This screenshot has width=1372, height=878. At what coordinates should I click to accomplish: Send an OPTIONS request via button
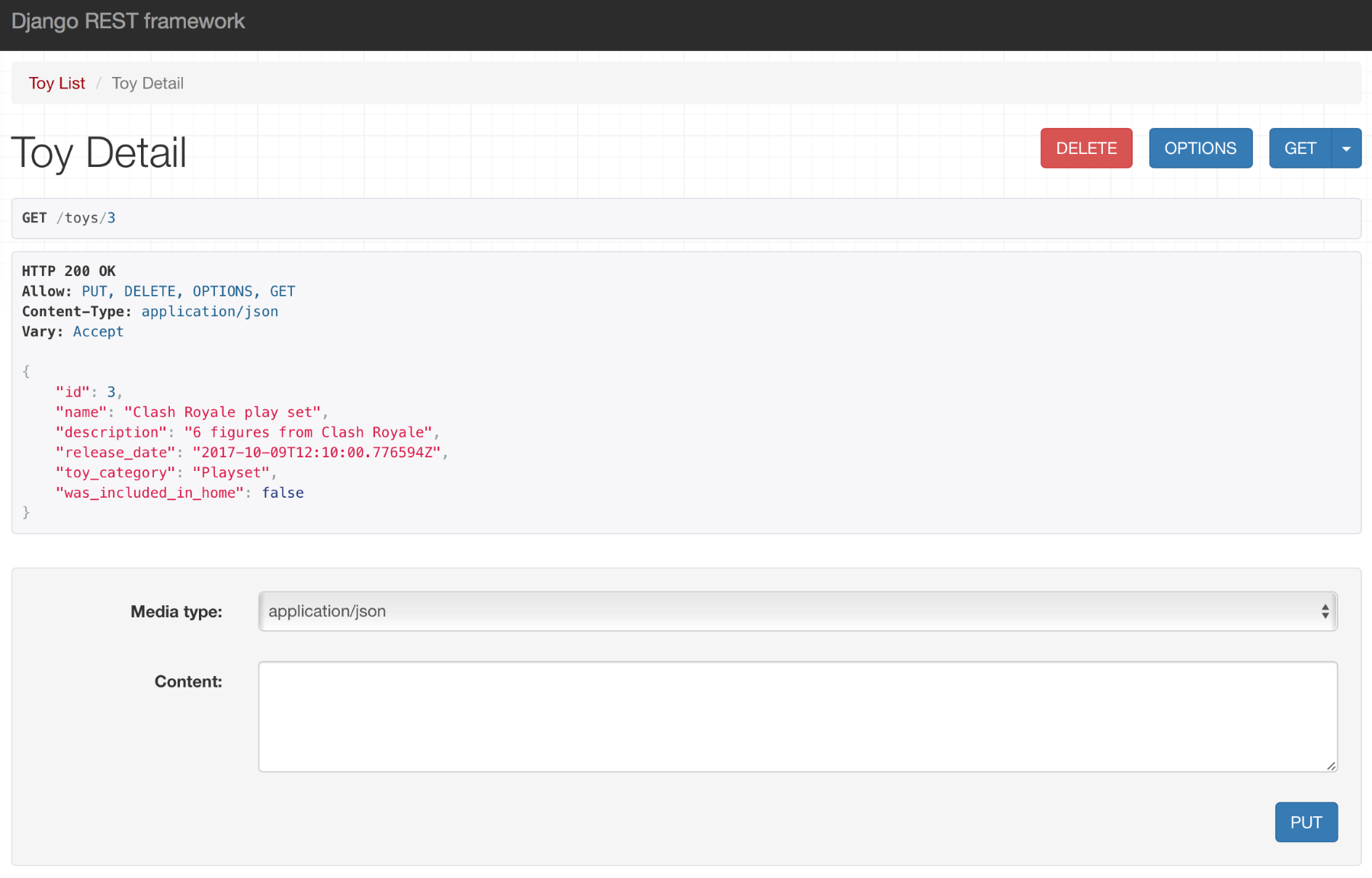tap(1200, 148)
